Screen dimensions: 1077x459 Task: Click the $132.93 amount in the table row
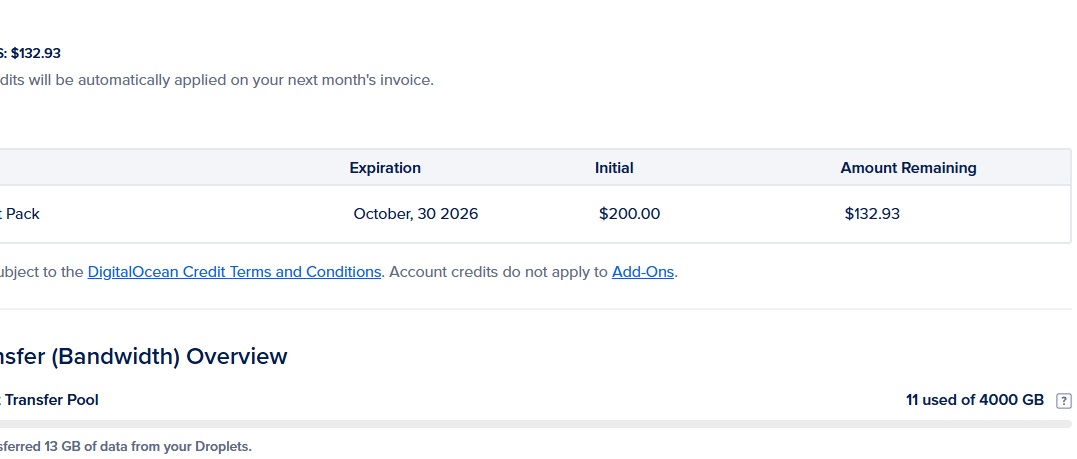872,214
